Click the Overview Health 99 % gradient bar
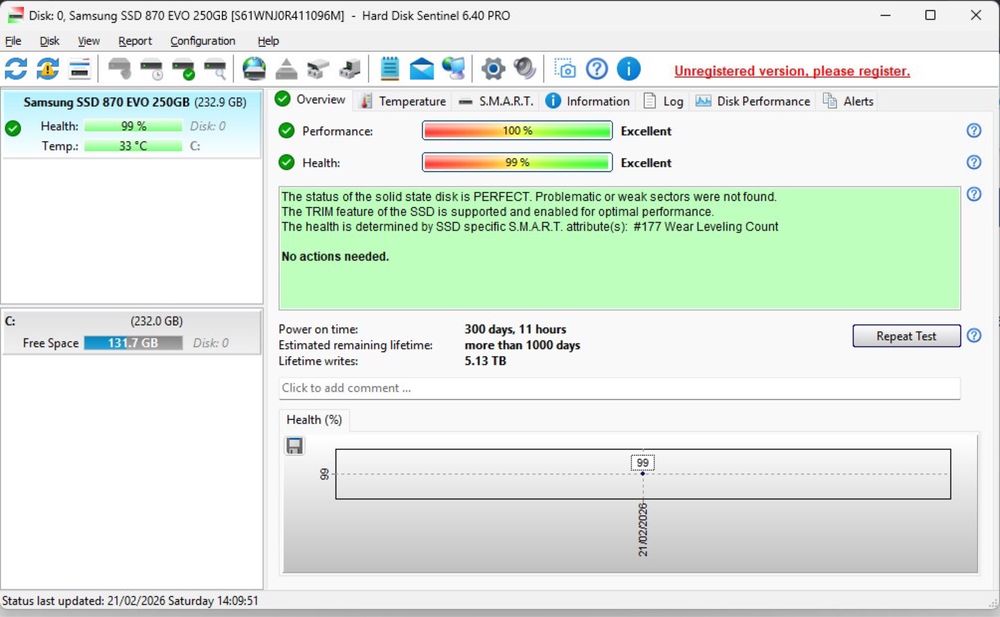The height and width of the screenshot is (617, 1000). coord(517,162)
